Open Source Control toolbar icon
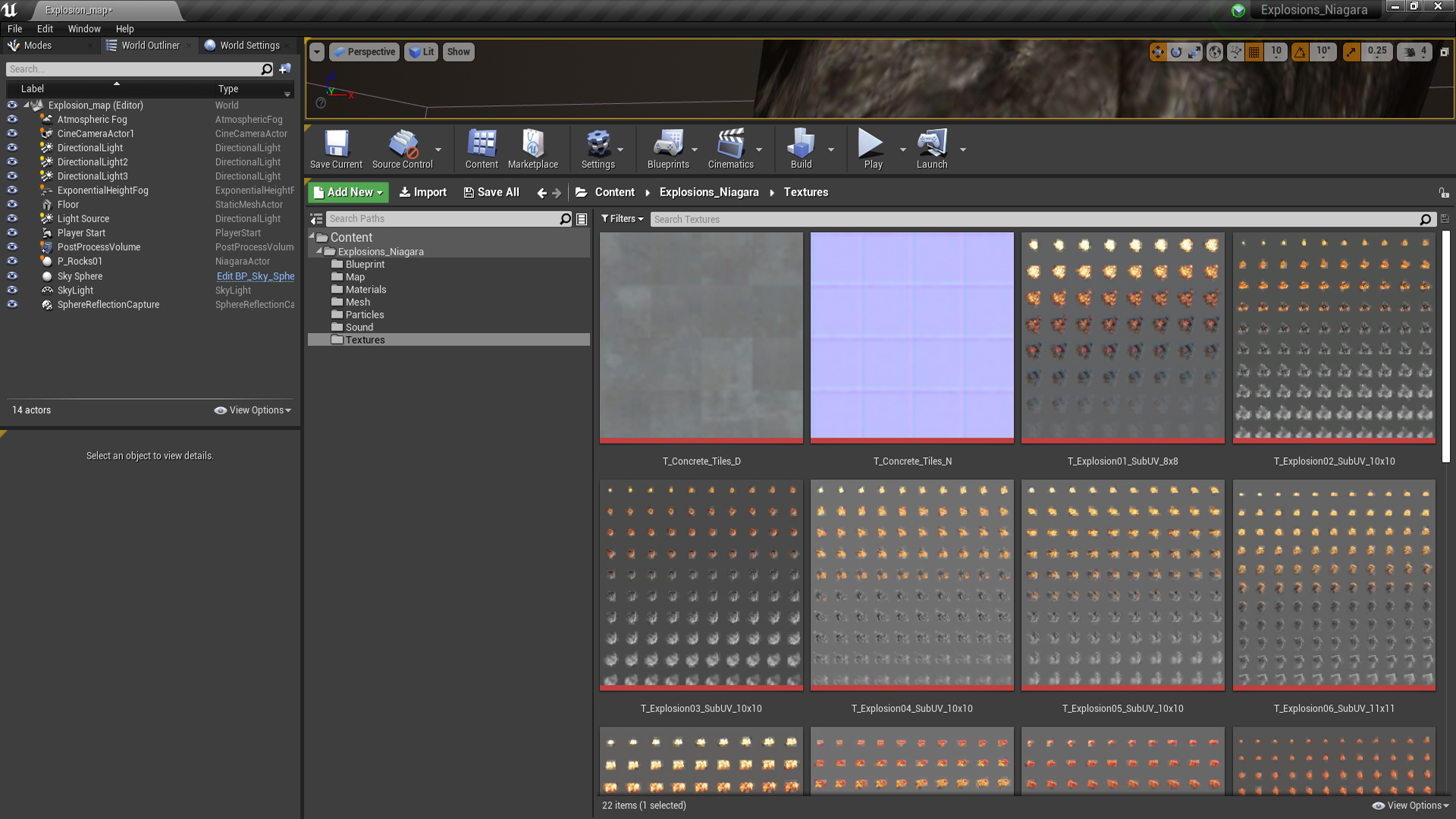This screenshot has height=819, width=1456. (402, 149)
